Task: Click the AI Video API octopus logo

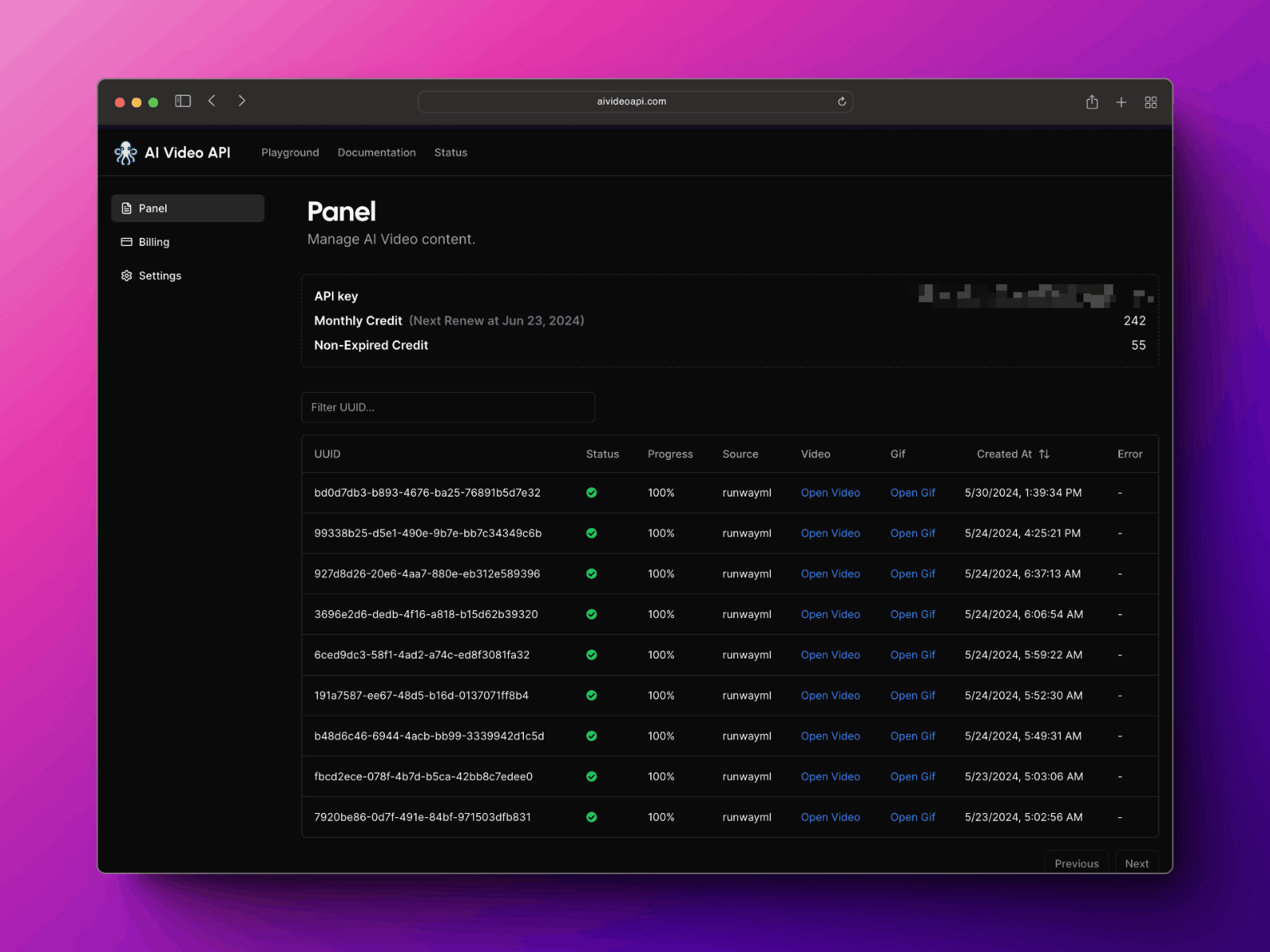Action: pos(125,153)
